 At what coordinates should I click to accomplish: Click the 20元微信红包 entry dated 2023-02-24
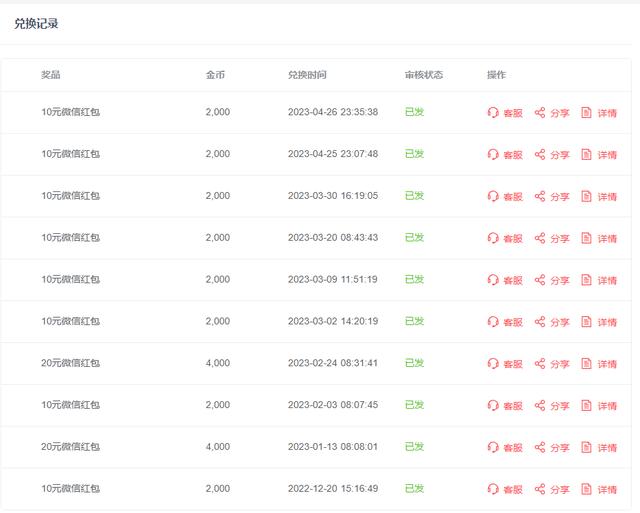[70, 364]
